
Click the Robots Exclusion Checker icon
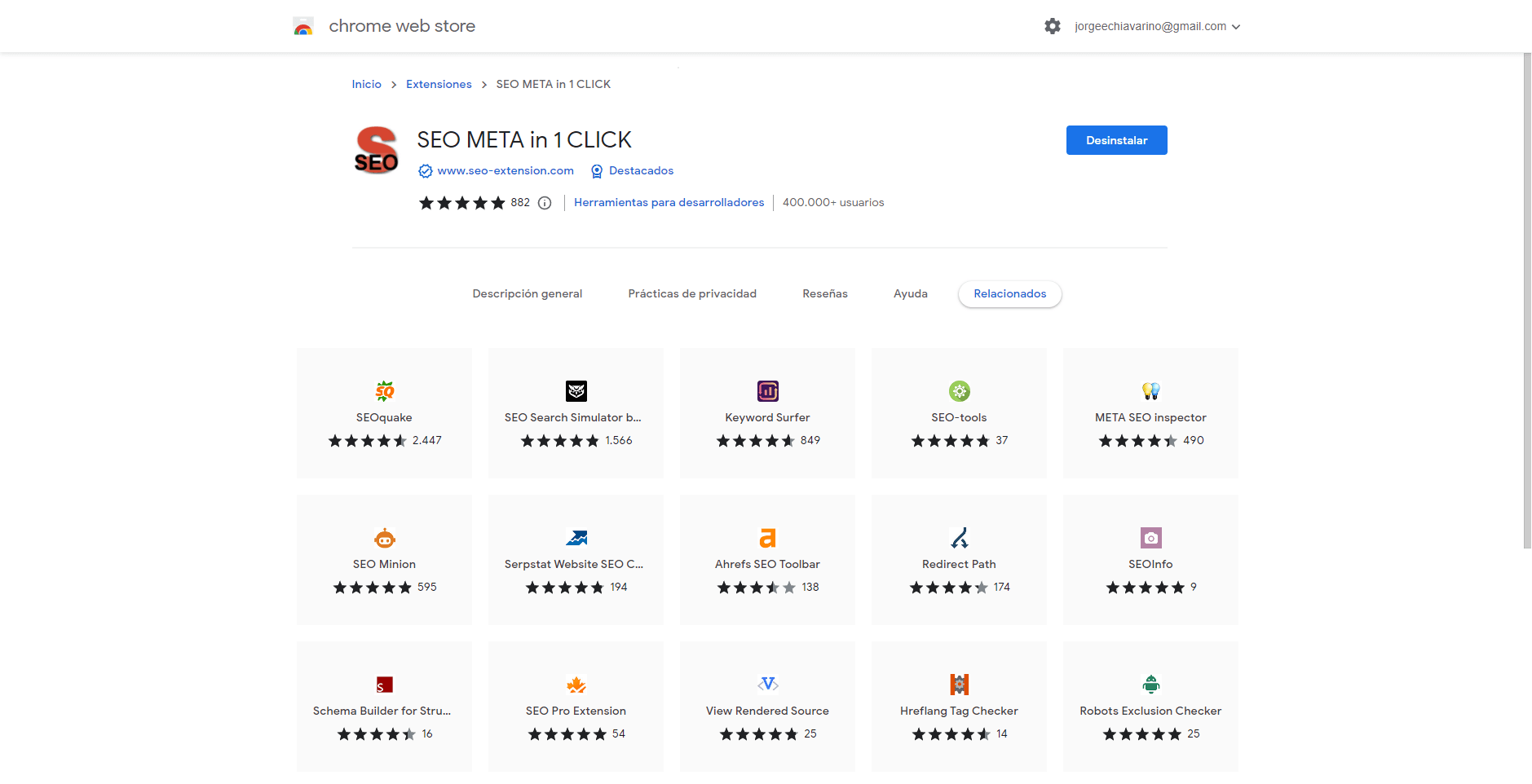[1151, 685]
